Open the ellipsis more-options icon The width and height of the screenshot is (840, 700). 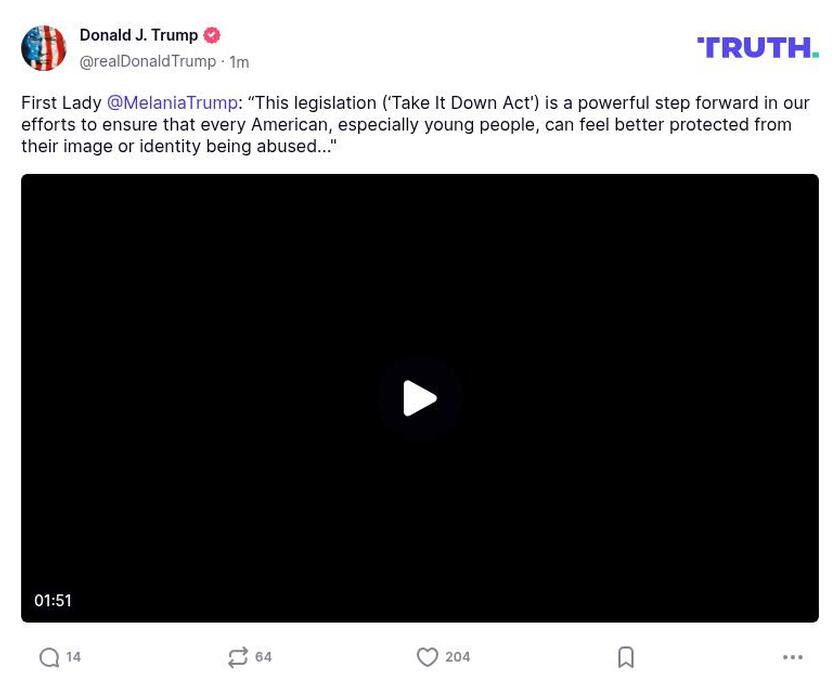793,657
